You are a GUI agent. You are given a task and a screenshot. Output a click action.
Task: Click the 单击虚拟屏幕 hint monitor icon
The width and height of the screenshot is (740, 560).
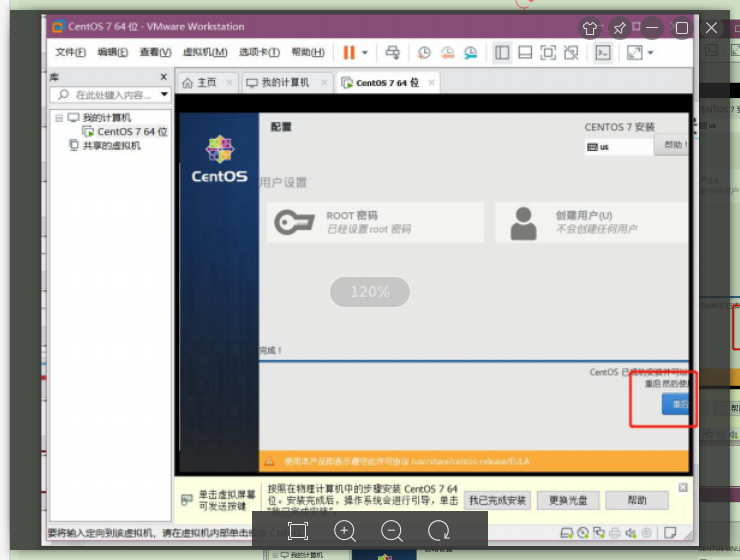point(187,499)
